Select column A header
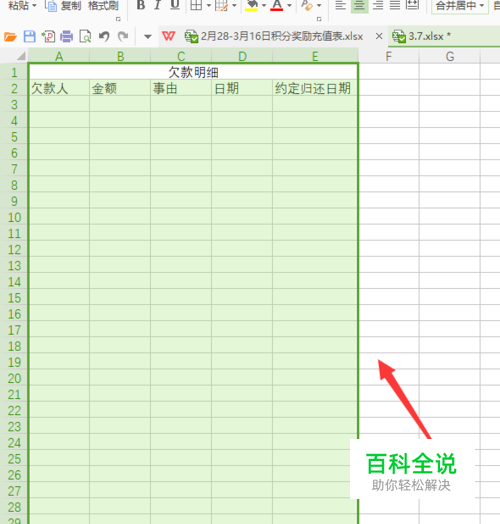The image size is (500, 524). pos(59,56)
